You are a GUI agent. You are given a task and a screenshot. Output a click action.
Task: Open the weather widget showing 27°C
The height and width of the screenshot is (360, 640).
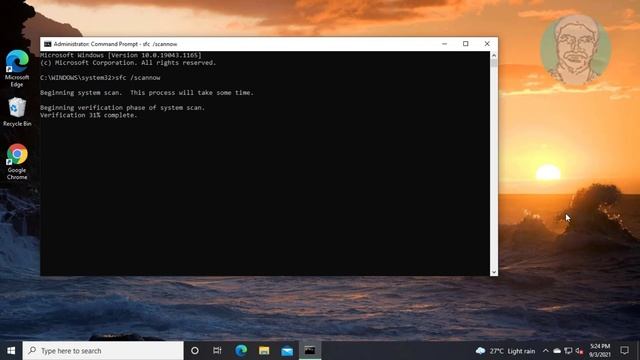click(505, 351)
